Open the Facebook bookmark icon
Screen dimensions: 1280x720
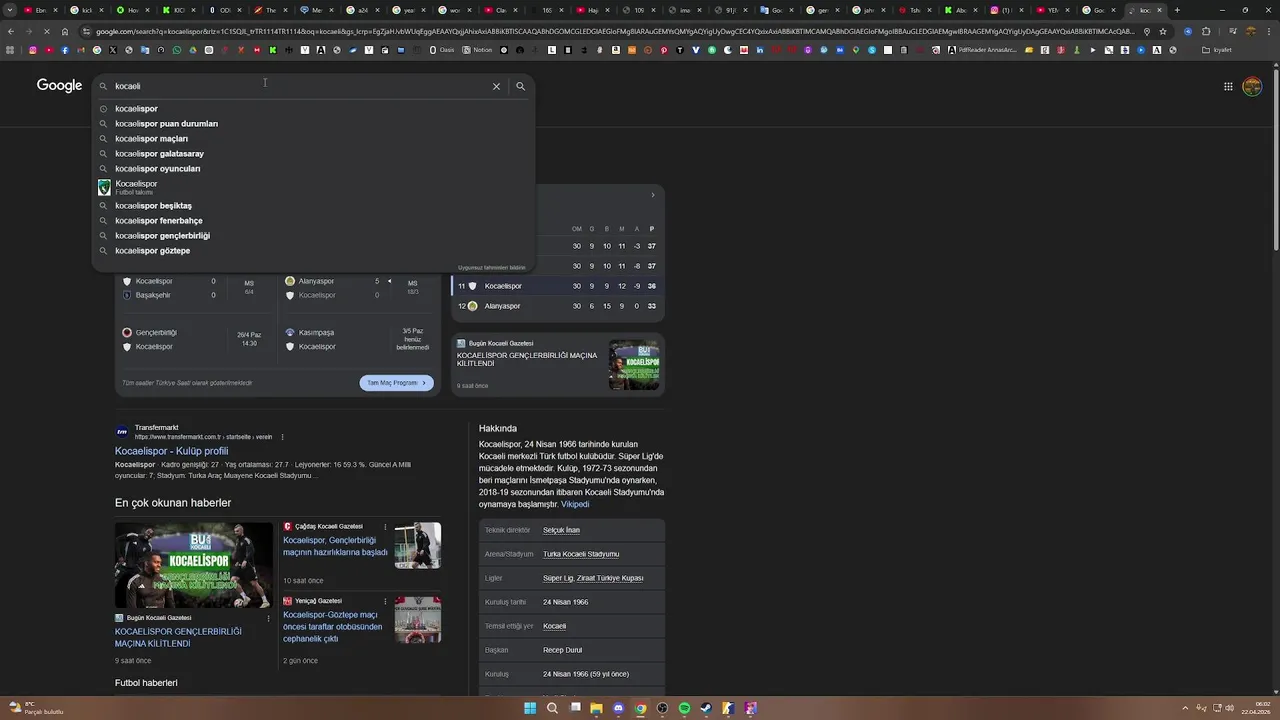(x=65, y=50)
